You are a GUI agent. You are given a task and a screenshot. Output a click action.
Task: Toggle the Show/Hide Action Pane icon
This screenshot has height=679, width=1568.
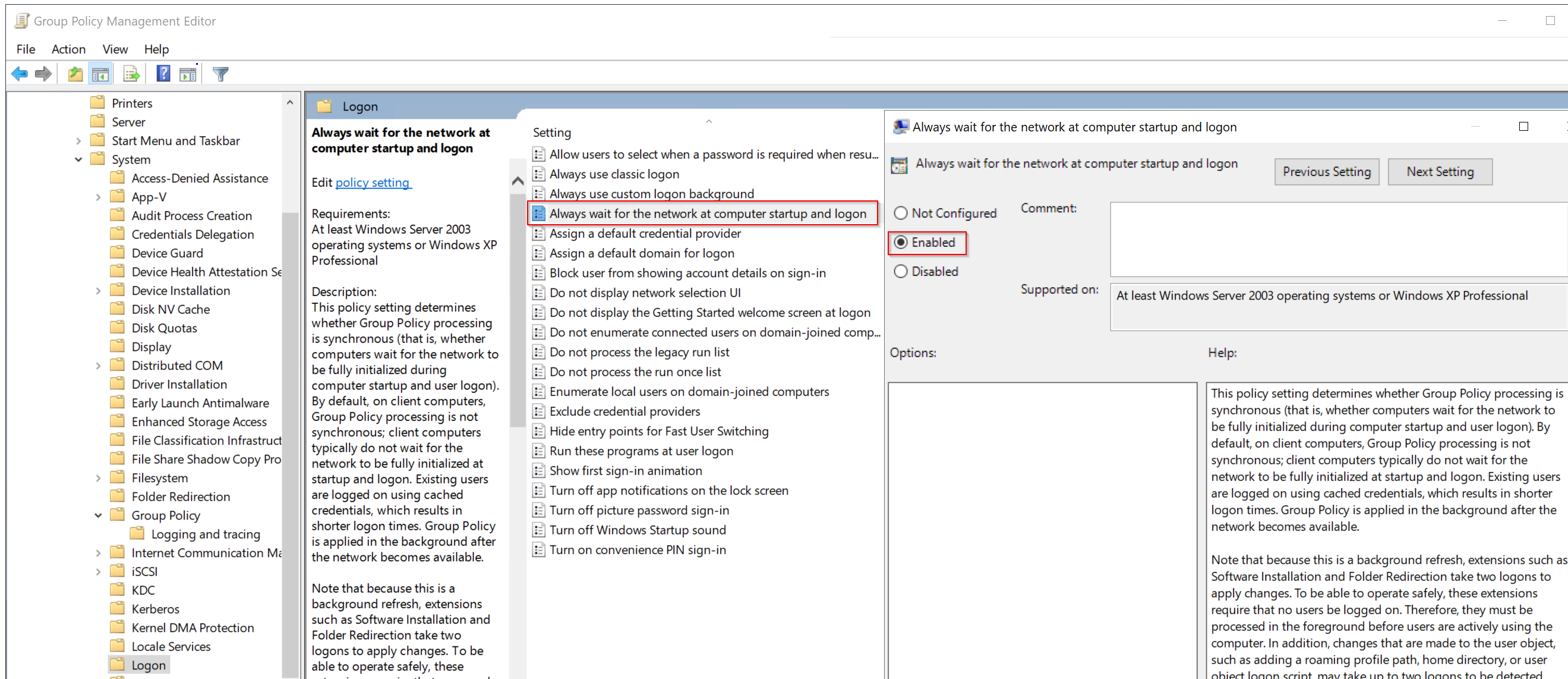click(x=188, y=74)
